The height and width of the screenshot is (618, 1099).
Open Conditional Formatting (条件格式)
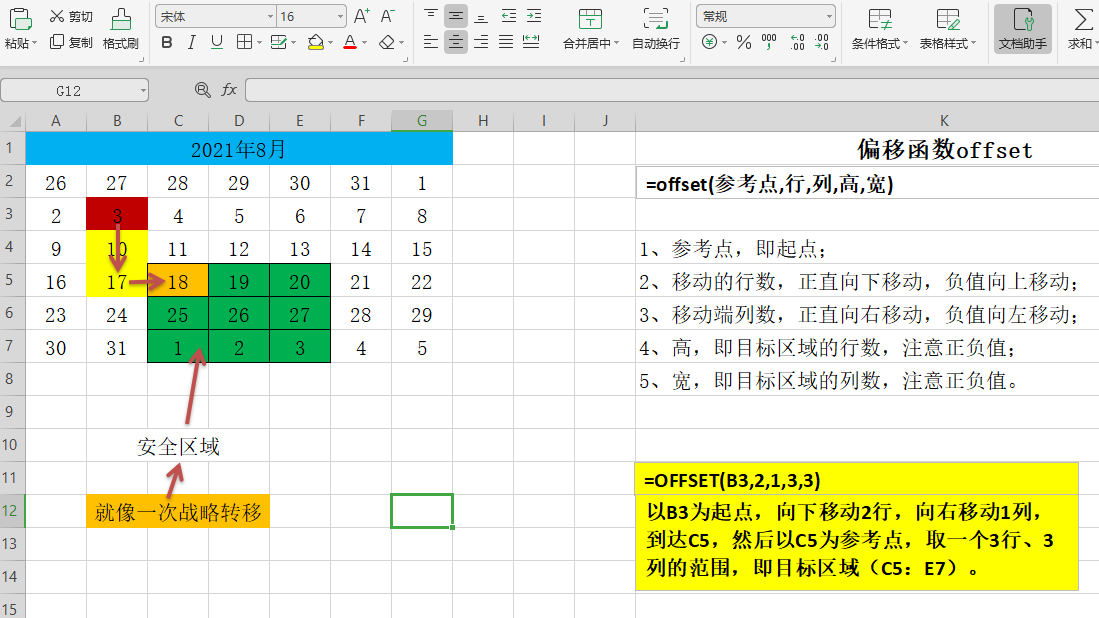(x=880, y=29)
